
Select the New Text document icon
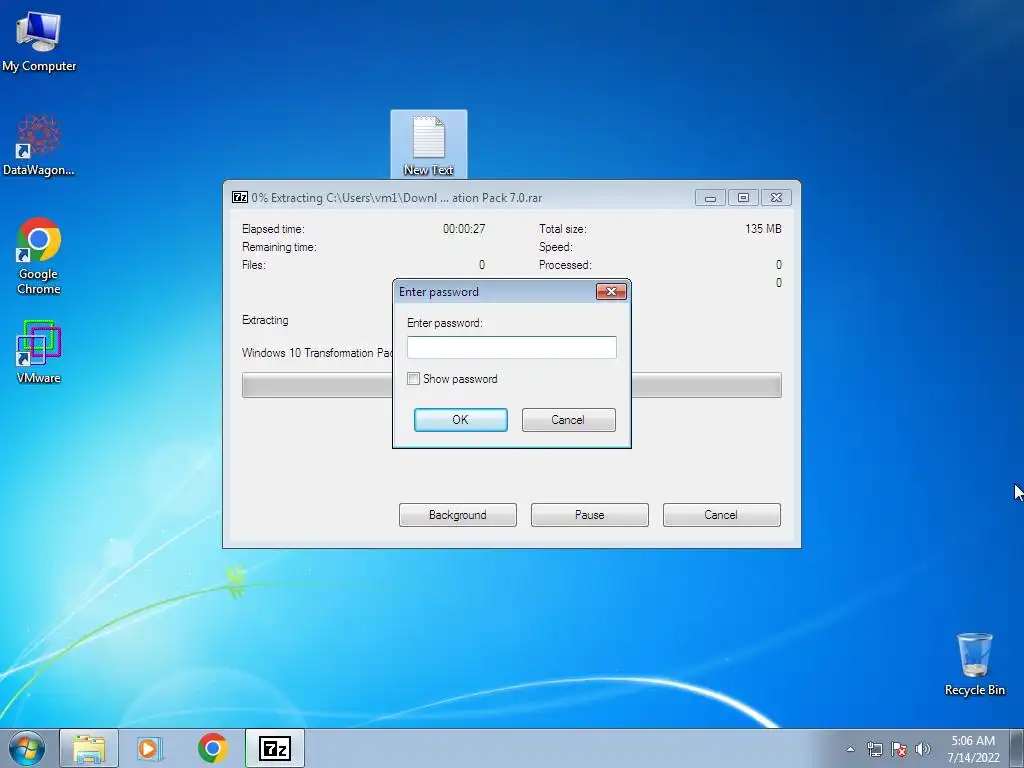click(428, 145)
